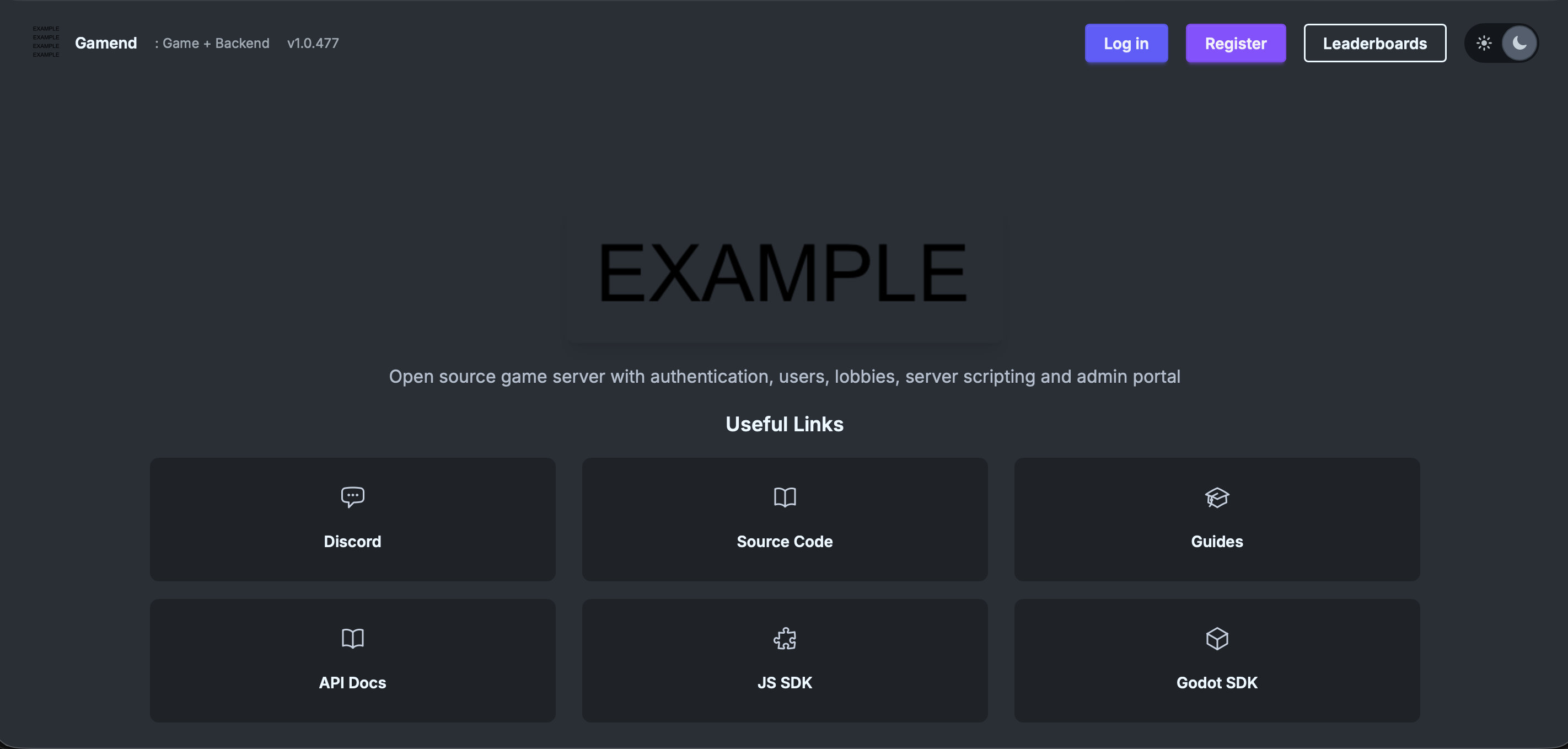This screenshot has width=1568, height=749.
Task: Open the JS SDK link label
Action: coord(785,683)
